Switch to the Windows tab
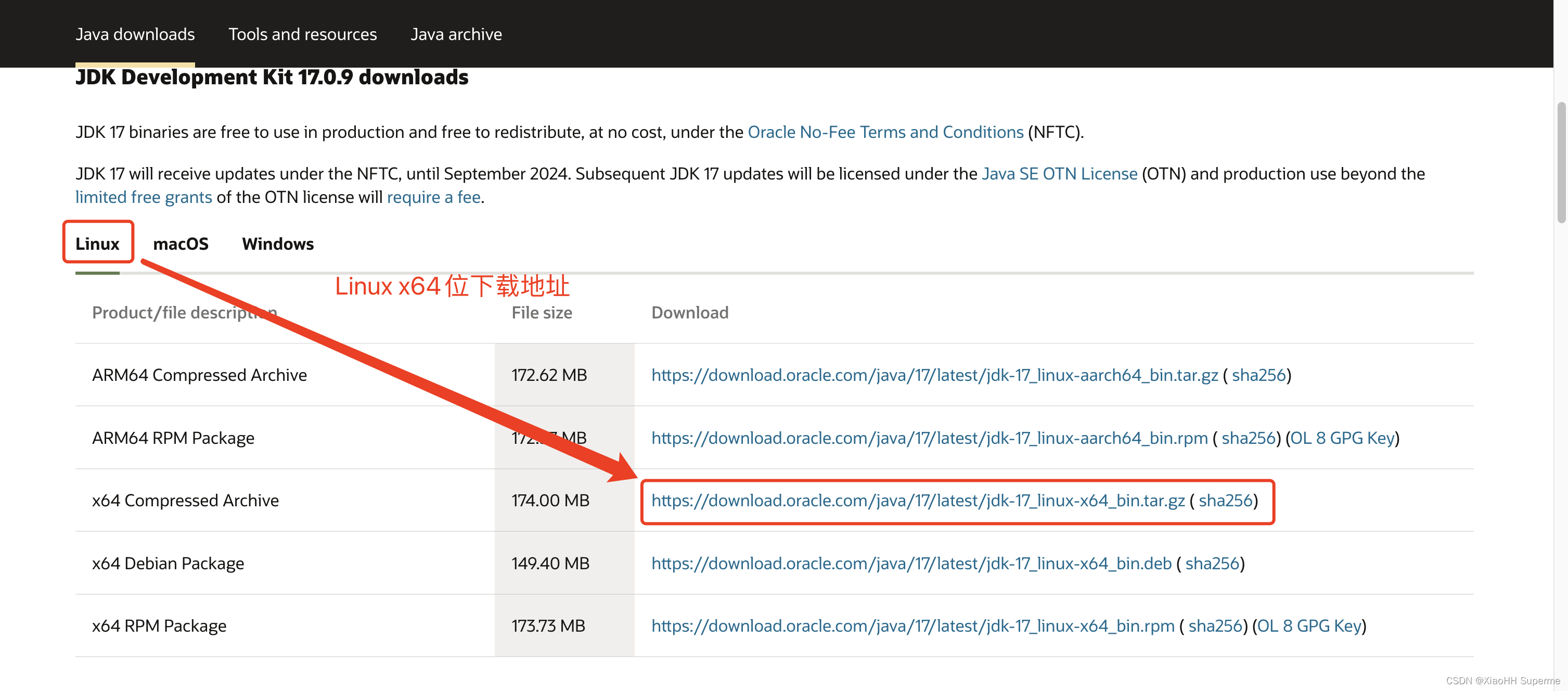Screen dimensions: 1568x691 pos(278,244)
